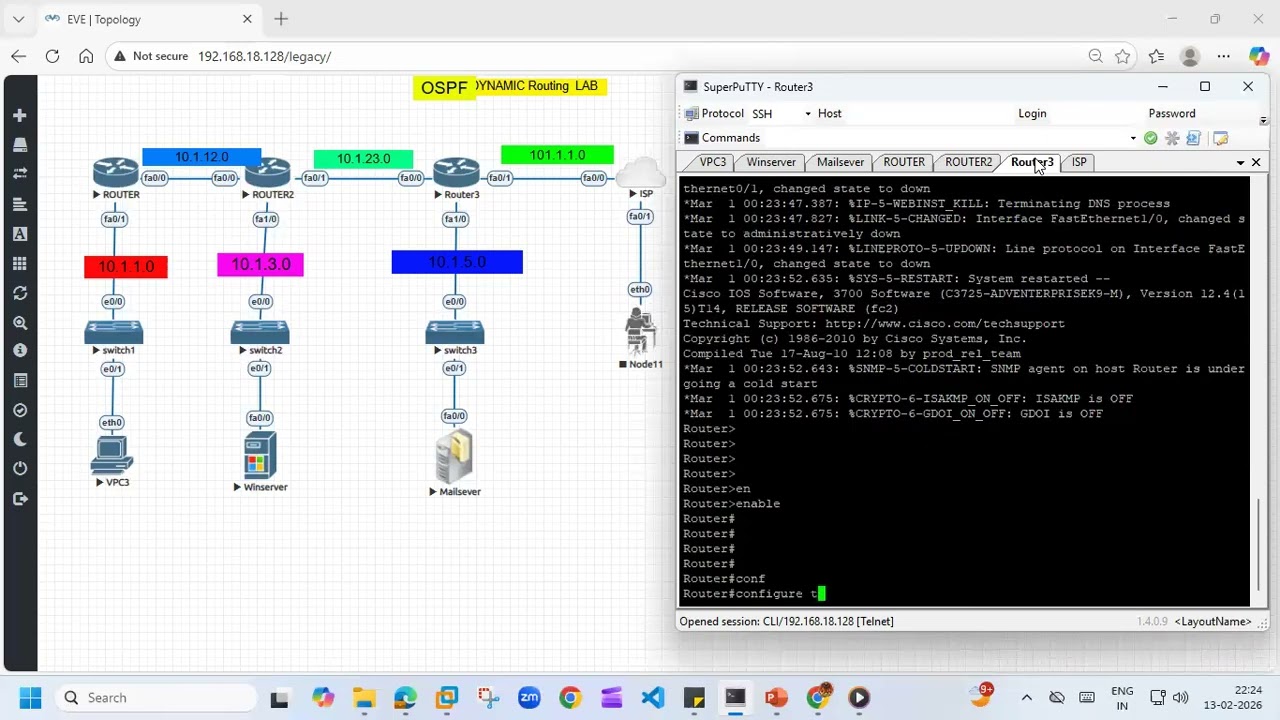The height and width of the screenshot is (720, 1280).
Task: Close the active SuperPuTTY session tab
Action: pyautogui.click(x=1256, y=162)
